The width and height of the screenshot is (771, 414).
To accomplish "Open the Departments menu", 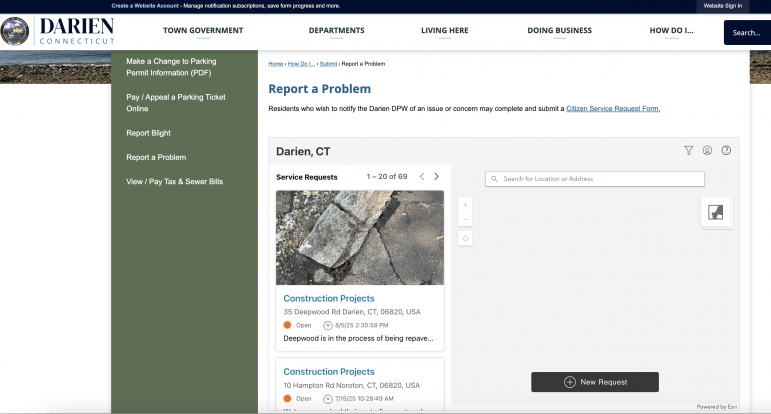I will pos(336,30).
